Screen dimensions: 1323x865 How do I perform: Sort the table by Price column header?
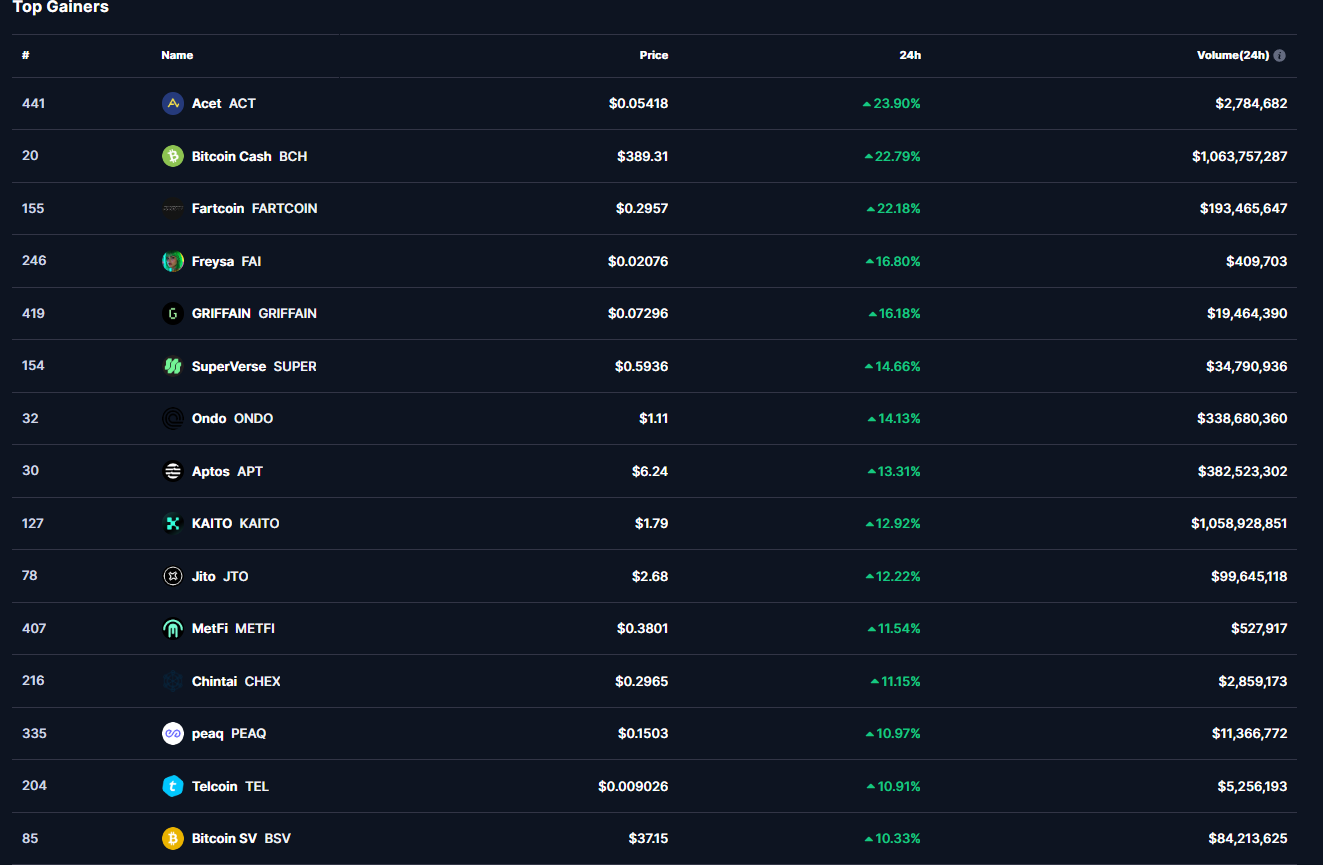pyautogui.click(x=653, y=55)
